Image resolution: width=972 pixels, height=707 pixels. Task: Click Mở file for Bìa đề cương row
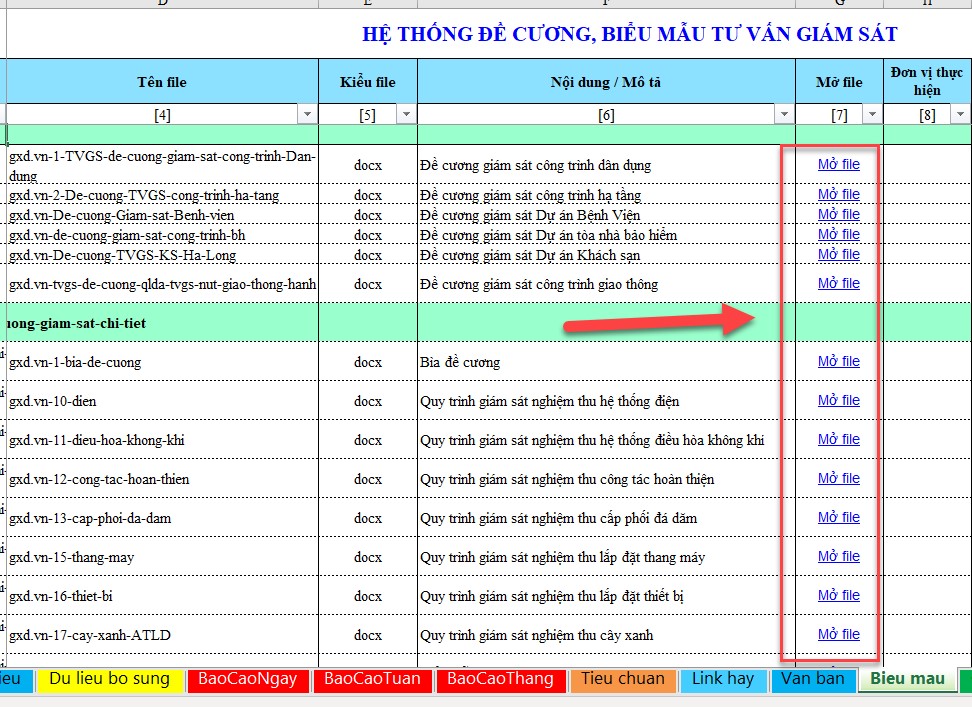[x=838, y=361]
